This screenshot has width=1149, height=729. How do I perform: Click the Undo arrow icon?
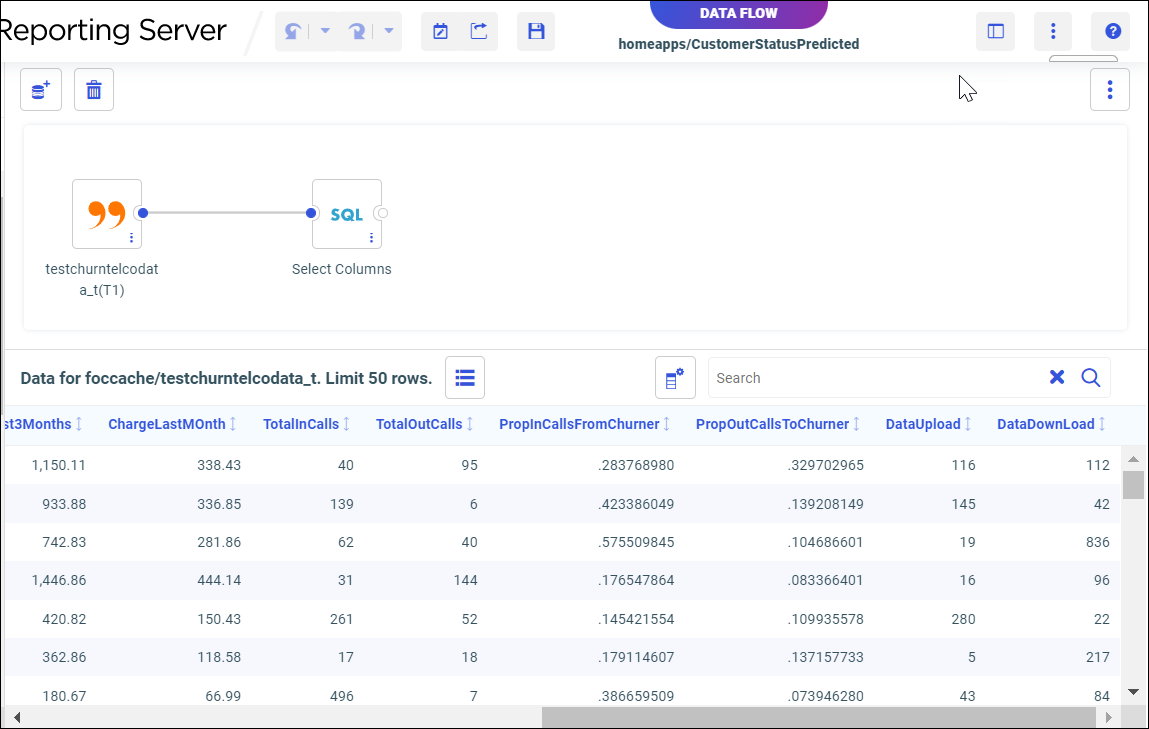click(293, 32)
